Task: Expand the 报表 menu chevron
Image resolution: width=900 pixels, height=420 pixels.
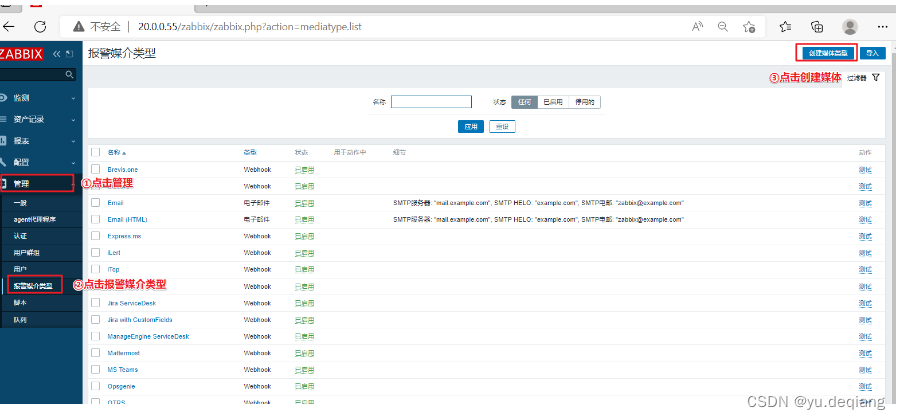Action: pos(73,141)
